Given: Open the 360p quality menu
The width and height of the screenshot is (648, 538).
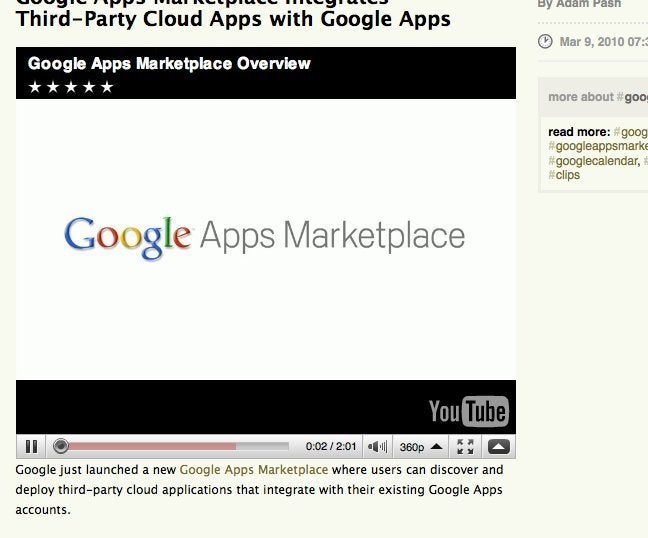Looking at the screenshot, I should [x=421, y=447].
